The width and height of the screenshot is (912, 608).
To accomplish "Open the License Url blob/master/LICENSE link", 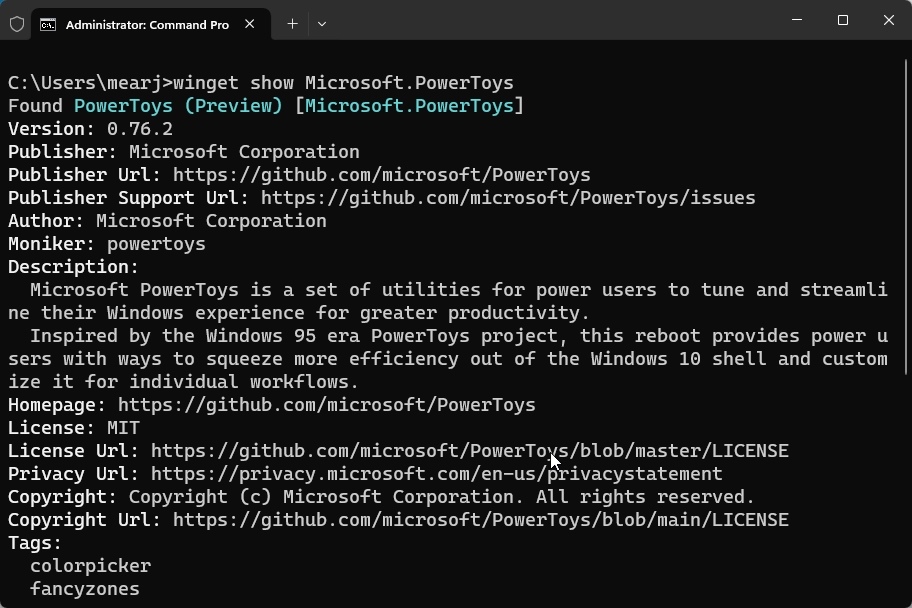I will [469, 450].
